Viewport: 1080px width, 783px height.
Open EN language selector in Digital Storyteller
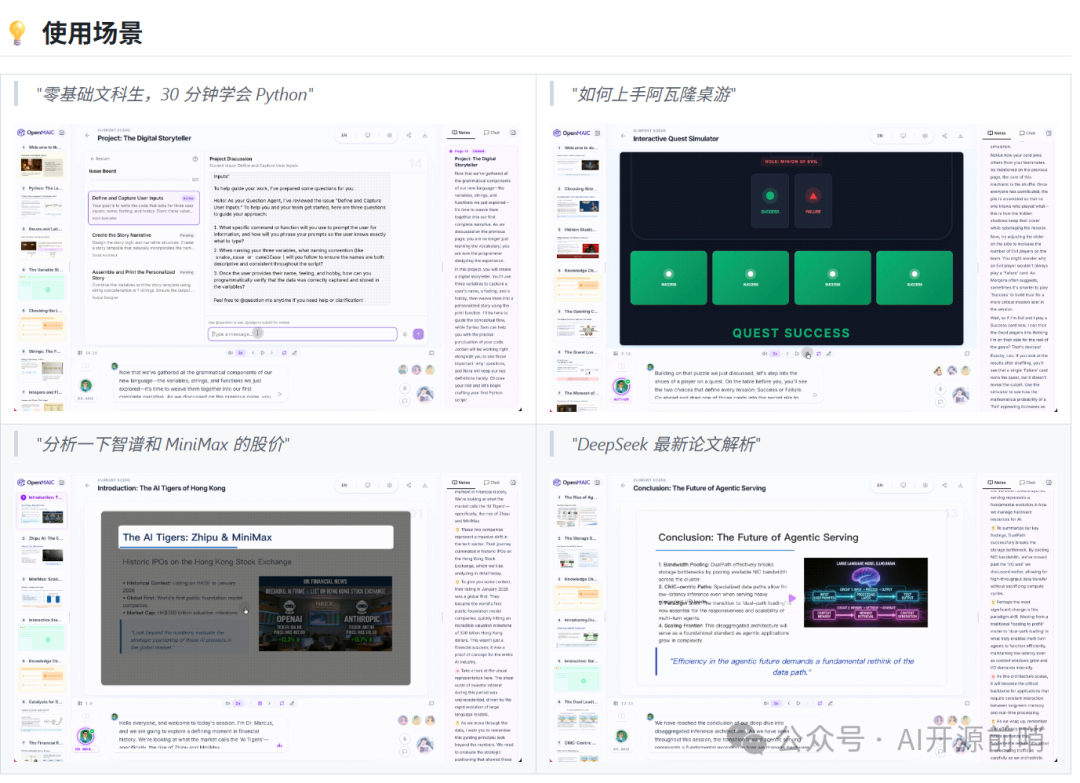[344, 134]
